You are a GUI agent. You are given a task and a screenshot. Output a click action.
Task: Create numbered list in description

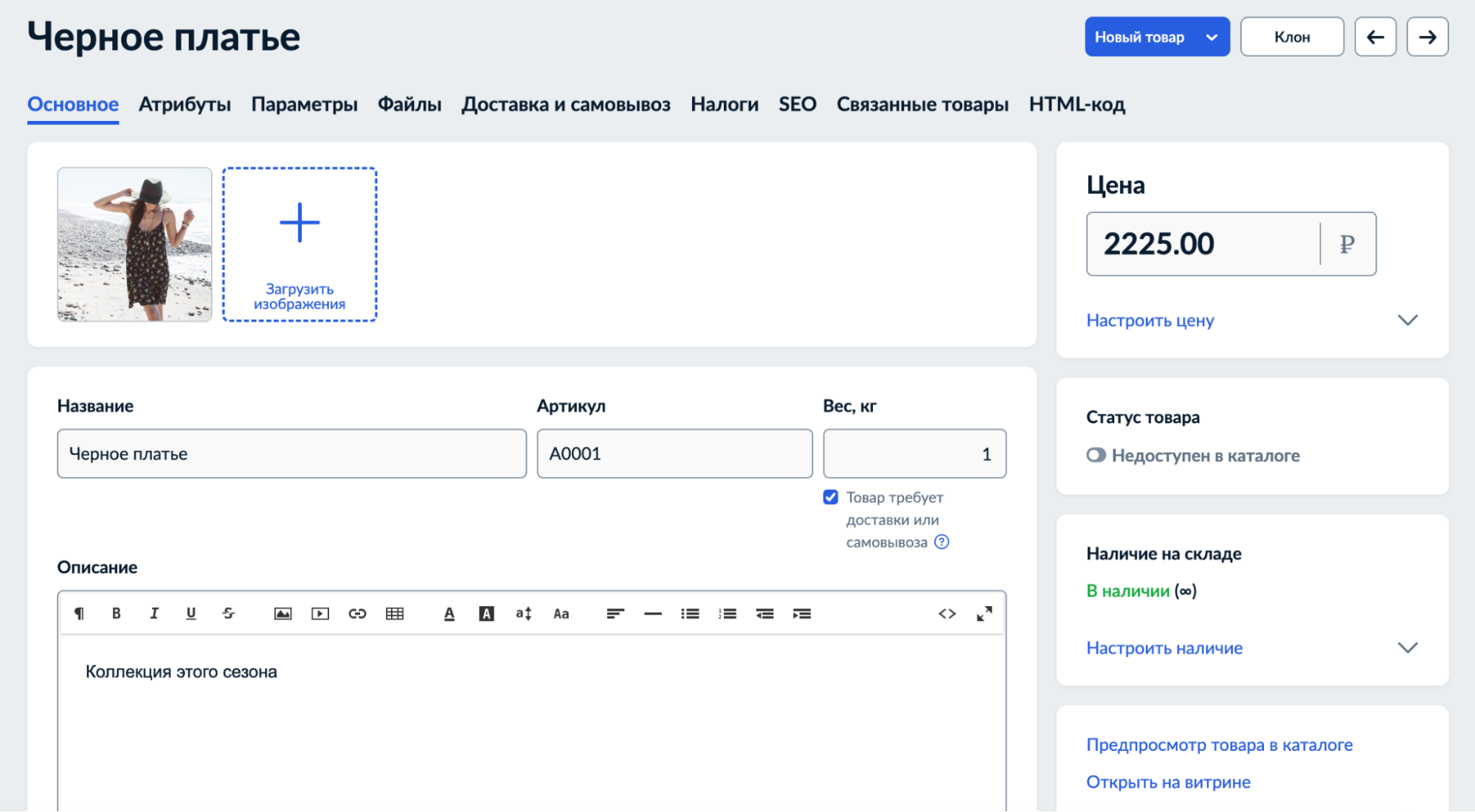tap(728, 614)
